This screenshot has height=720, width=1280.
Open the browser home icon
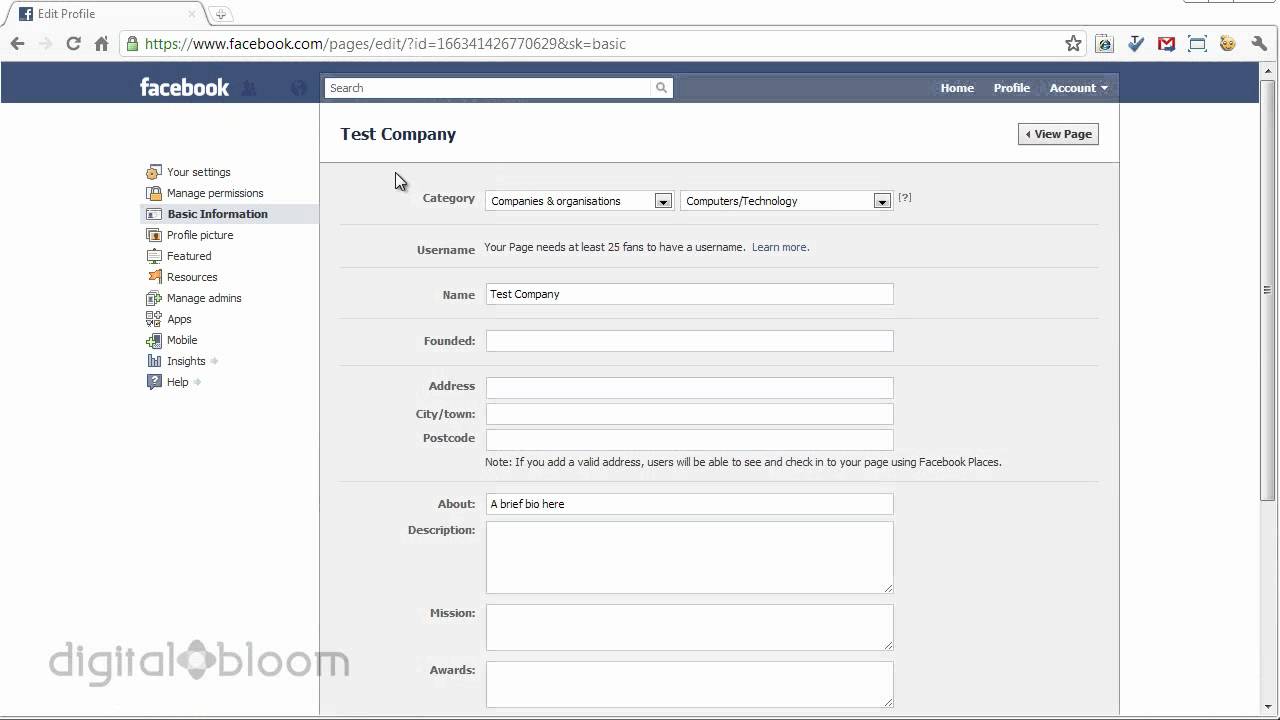pos(101,43)
